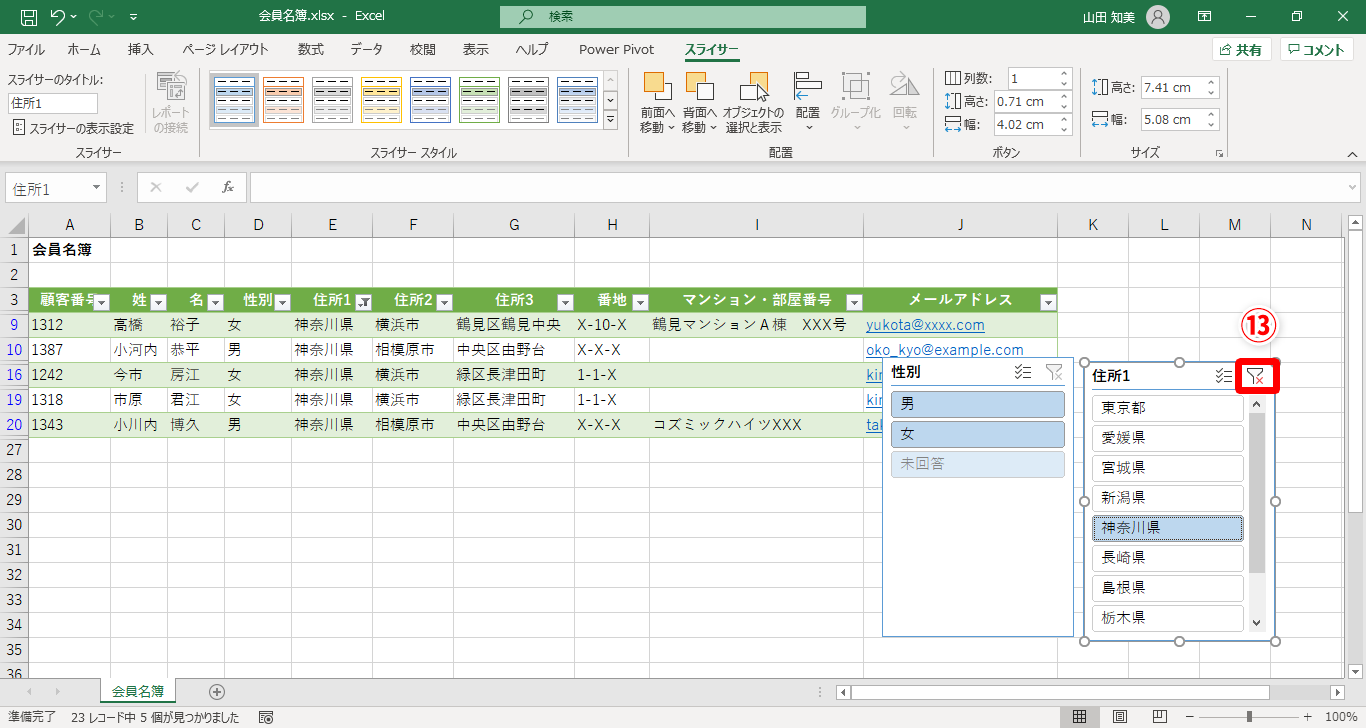Viewport: 1366px width, 728px height.
Task: Switch to Page Break Preview icon
Action: click(1160, 717)
